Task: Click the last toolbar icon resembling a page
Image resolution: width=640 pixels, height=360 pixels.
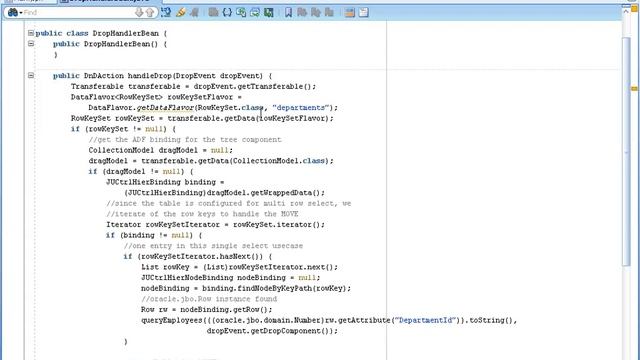Action: coord(363,13)
